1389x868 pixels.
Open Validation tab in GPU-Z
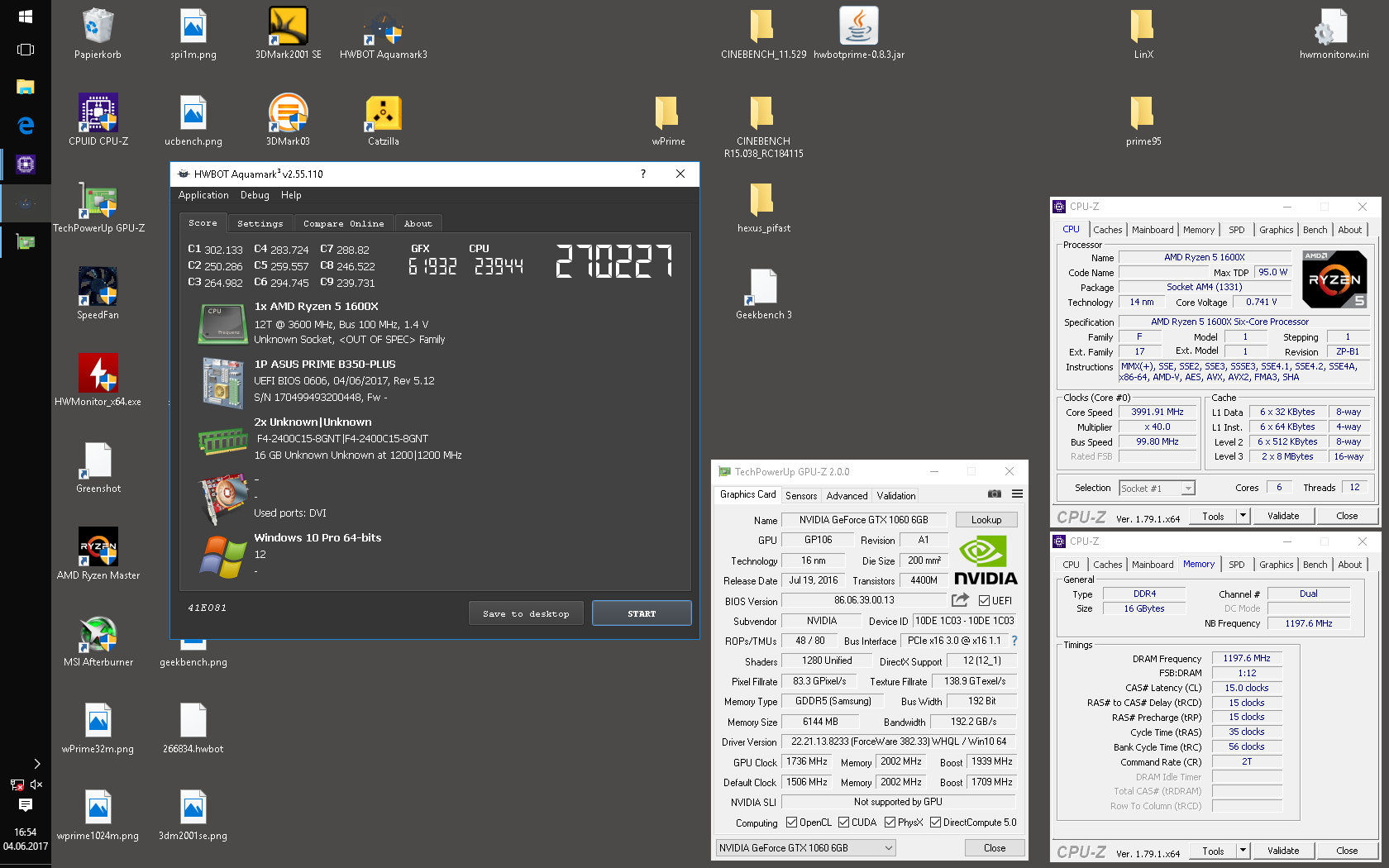click(x=896, y=496)
